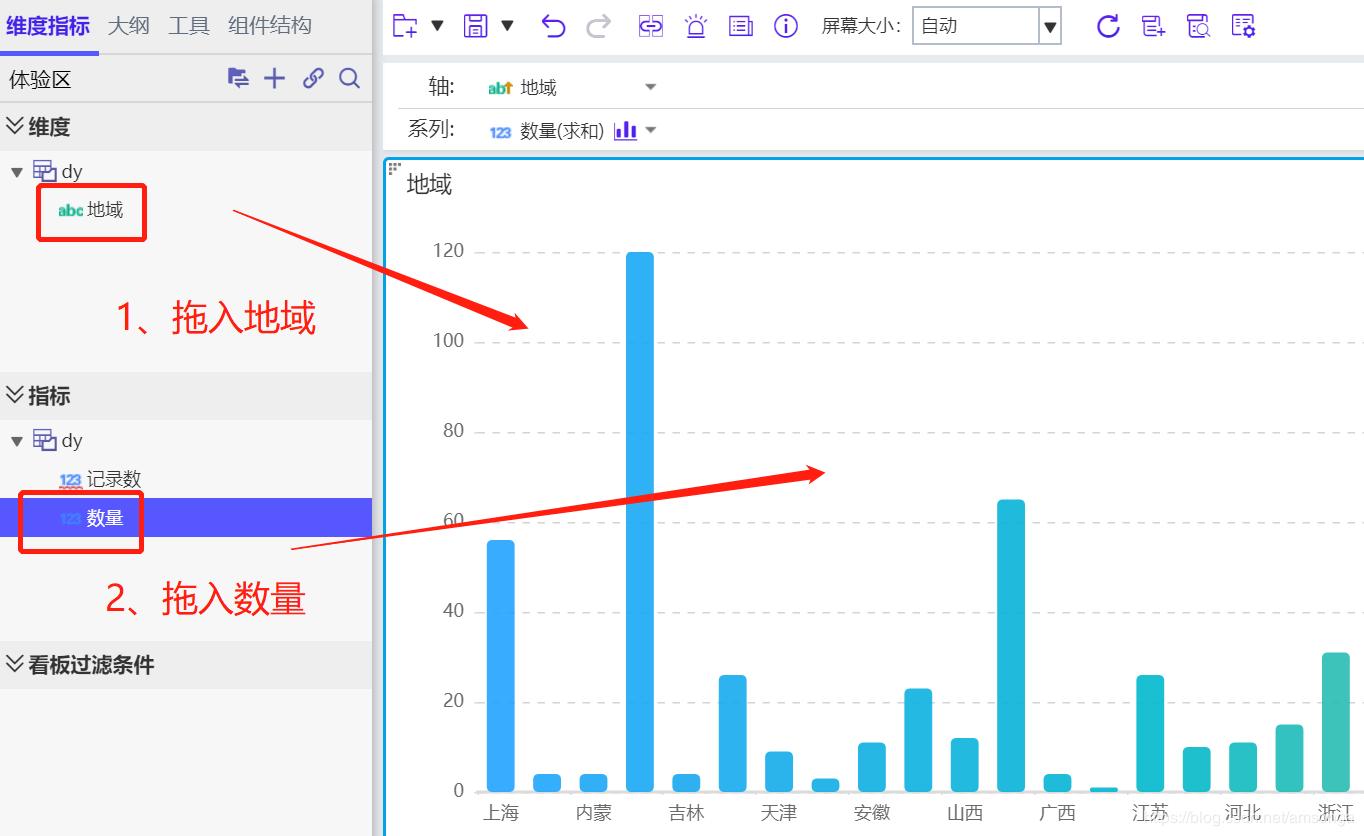This screenshot has height=836, width=1364.
Task: Open the 地域 axis dropdown arrow
Action: point(650,87)
